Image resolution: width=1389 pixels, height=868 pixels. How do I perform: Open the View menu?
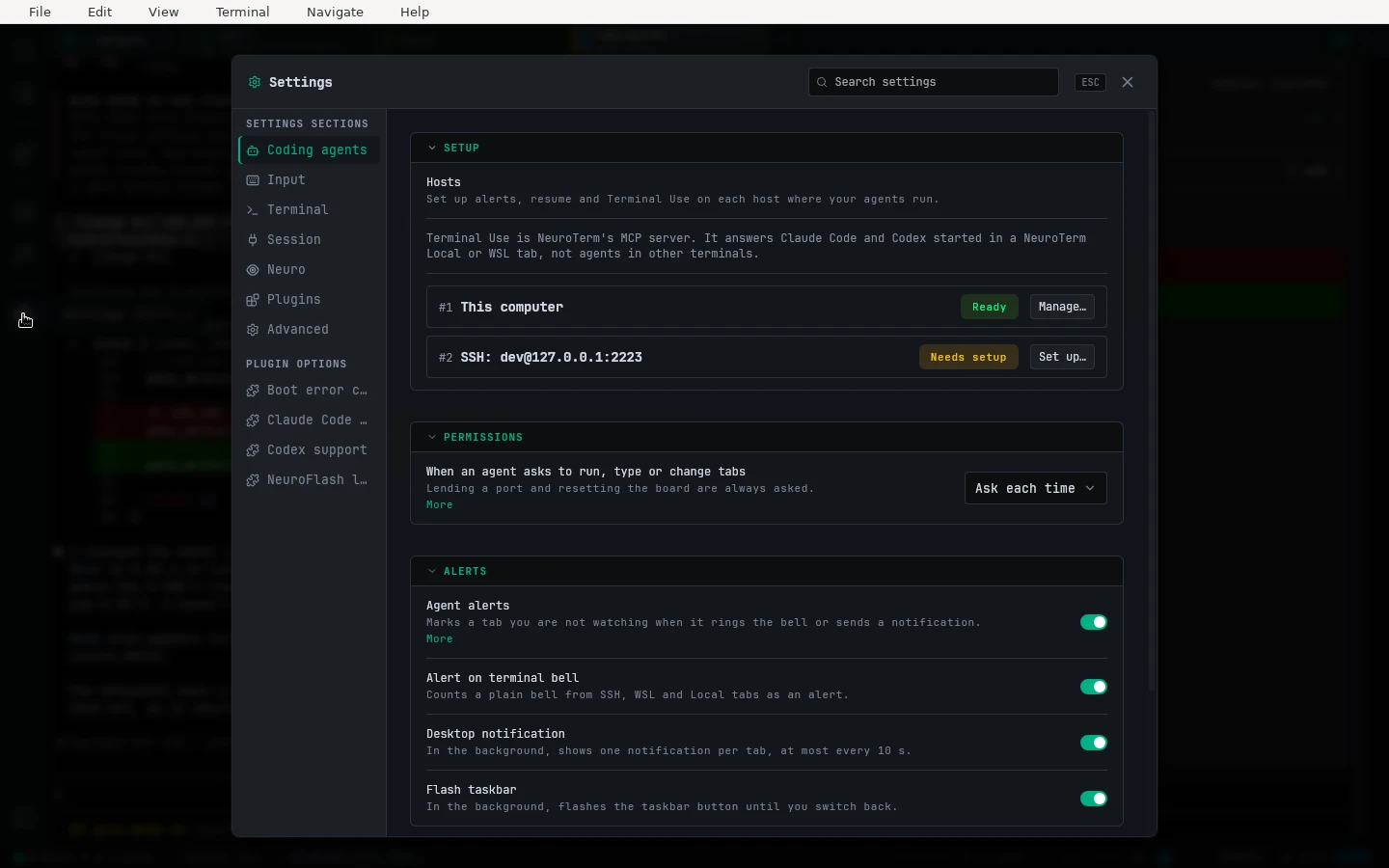(163, 12)
